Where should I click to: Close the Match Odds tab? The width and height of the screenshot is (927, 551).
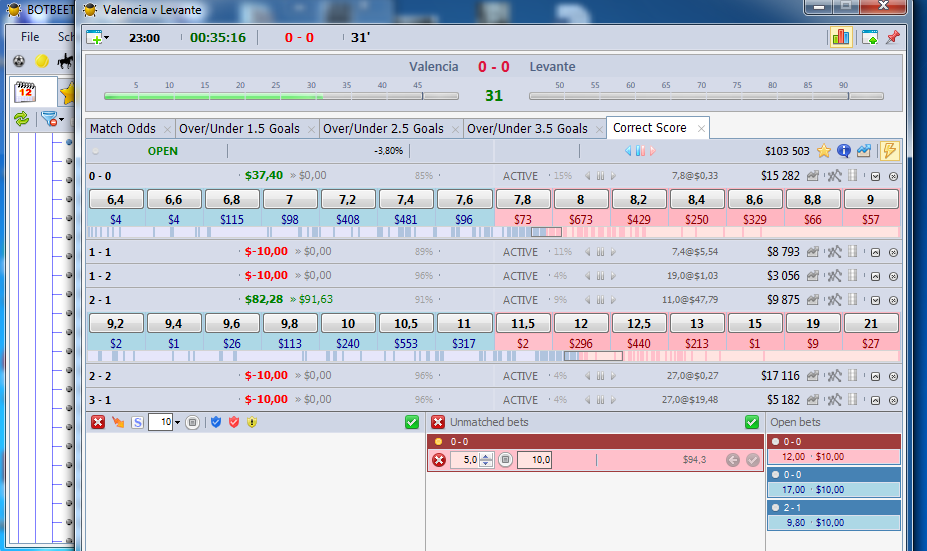167,129
